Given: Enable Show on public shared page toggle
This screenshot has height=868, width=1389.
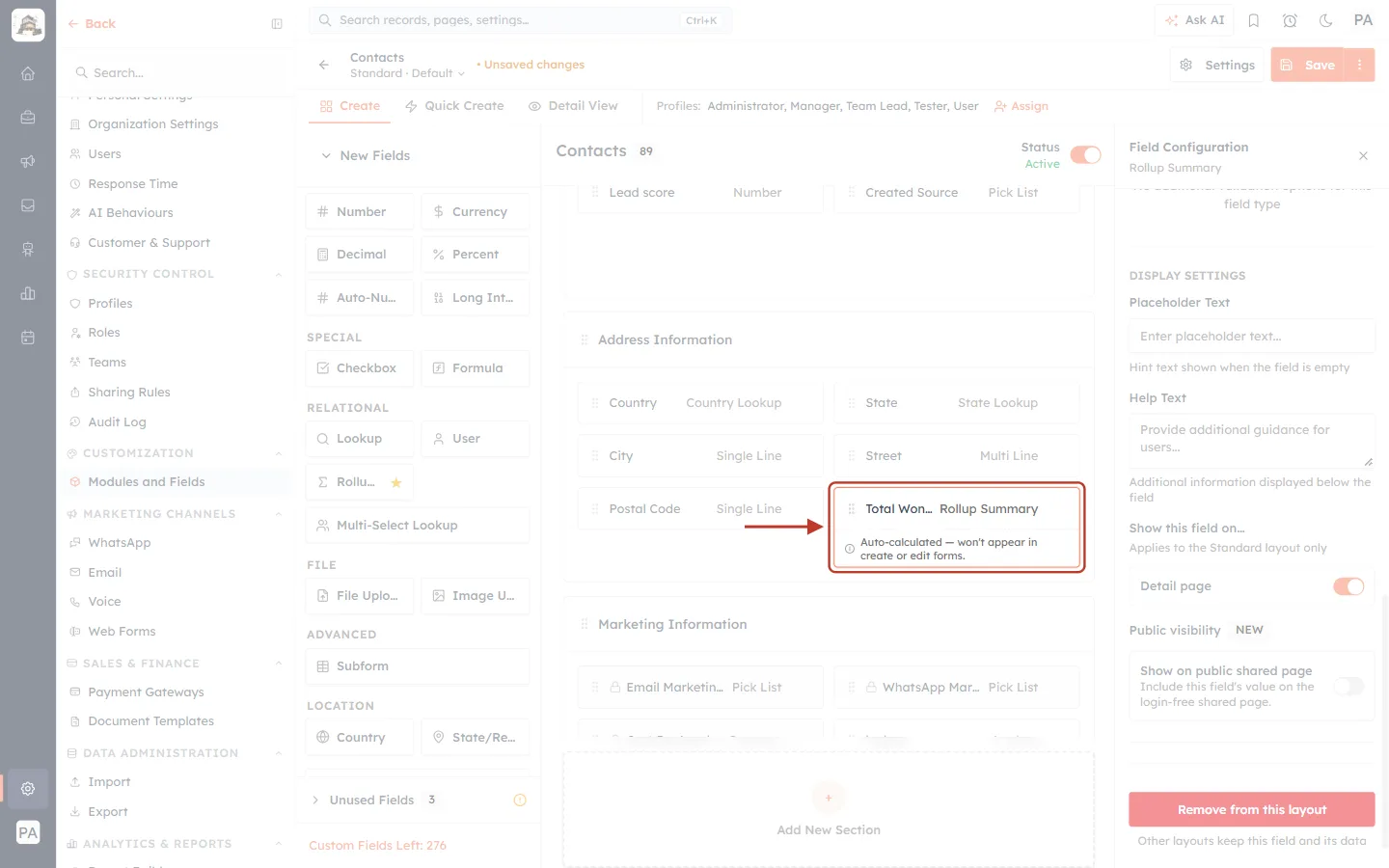Looking at the screenshot, I should (x=1348, y=686).
